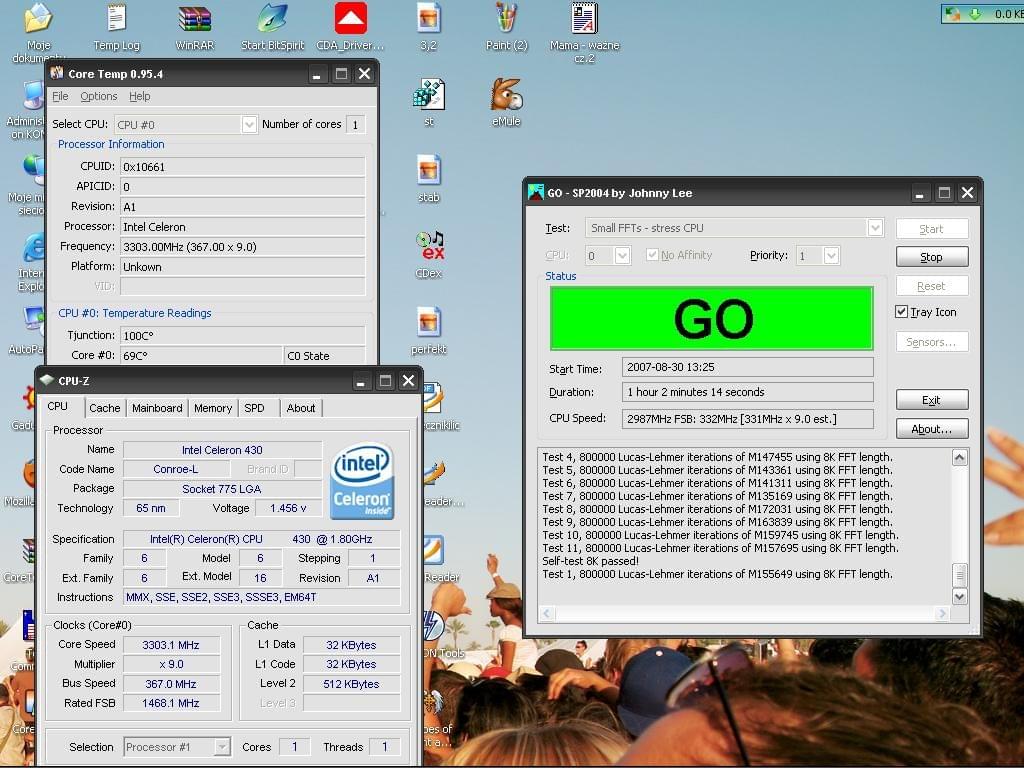
Task: Click the Intel Celeron logo in CPU-Z
Action: coord(362,481)
